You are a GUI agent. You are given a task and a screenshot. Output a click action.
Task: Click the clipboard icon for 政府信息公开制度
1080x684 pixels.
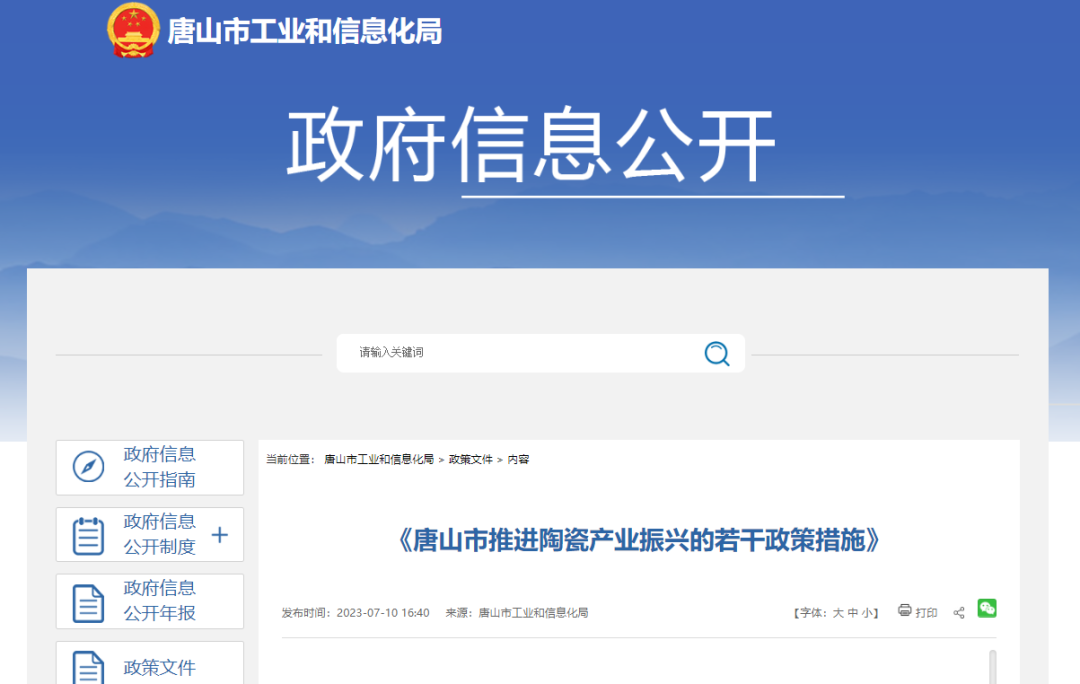coord(88,535)
